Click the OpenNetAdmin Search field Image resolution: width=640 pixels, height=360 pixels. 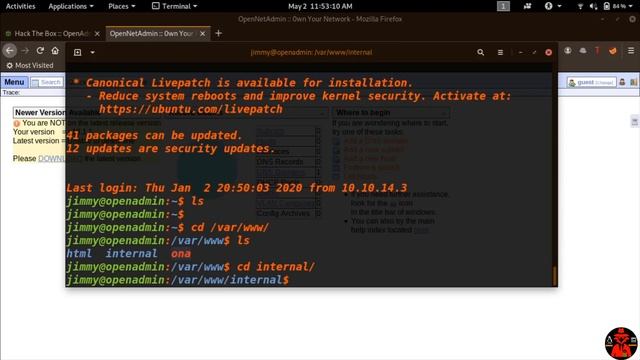point(47,82)
